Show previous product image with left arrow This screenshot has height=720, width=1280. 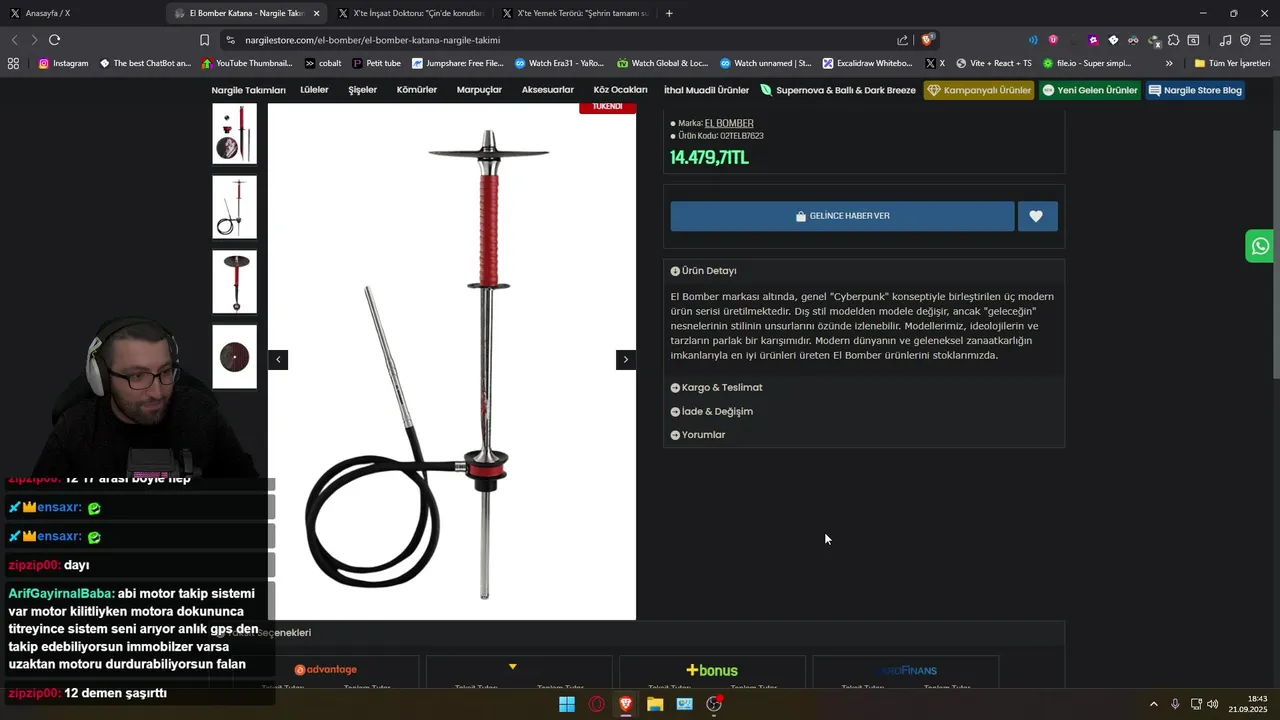(278, 359)
